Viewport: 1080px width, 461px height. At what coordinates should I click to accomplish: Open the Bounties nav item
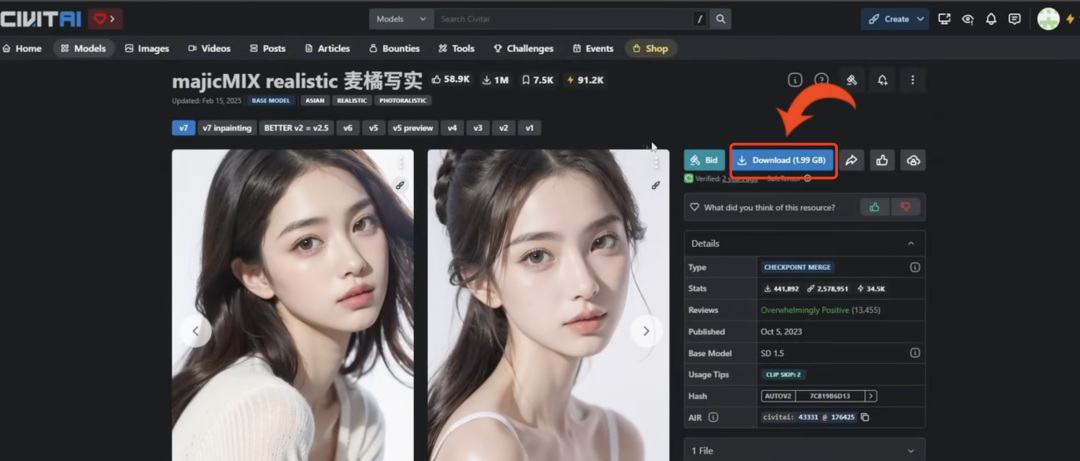coord(394,48)
